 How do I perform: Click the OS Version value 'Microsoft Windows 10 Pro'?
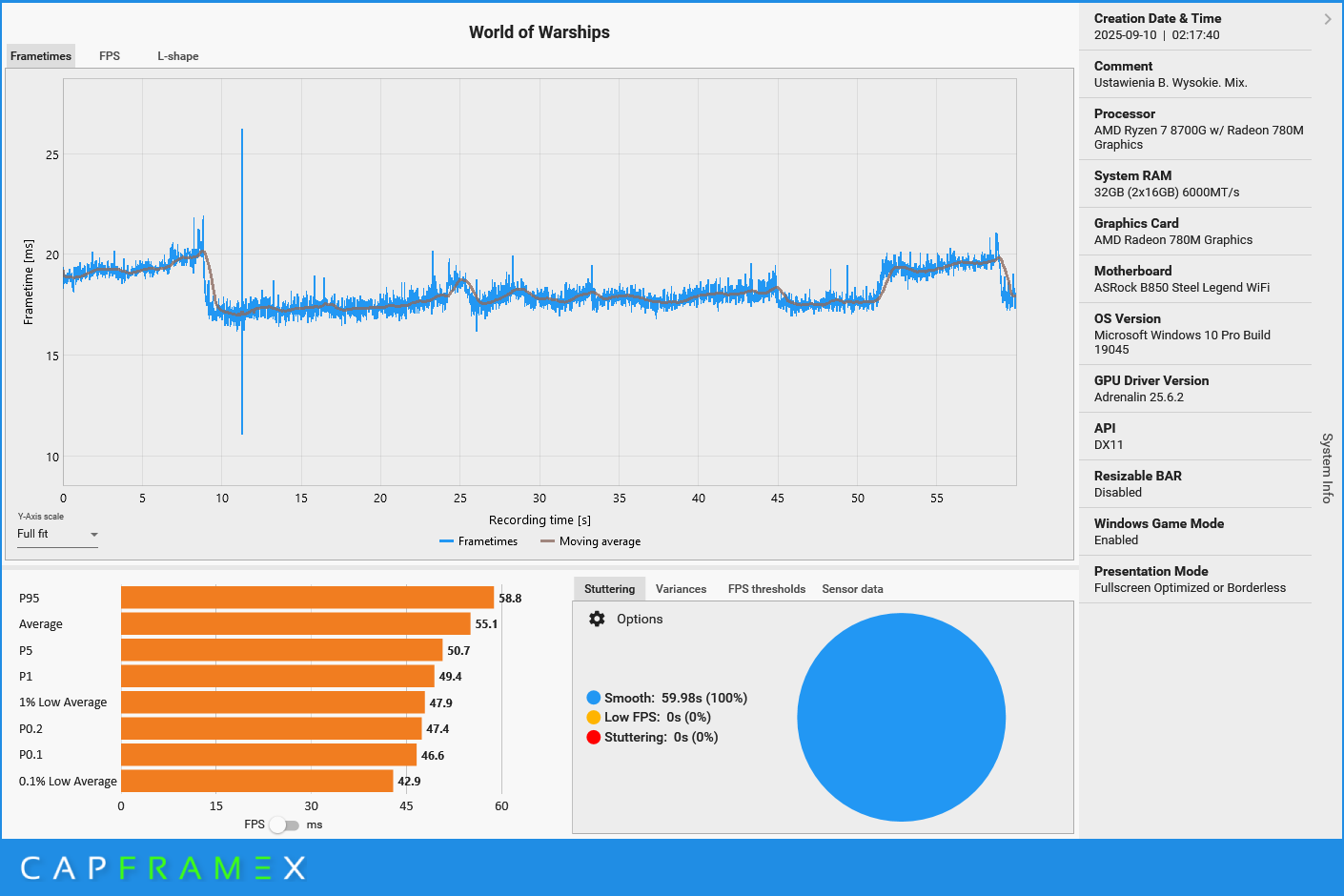pos(1166,336)
